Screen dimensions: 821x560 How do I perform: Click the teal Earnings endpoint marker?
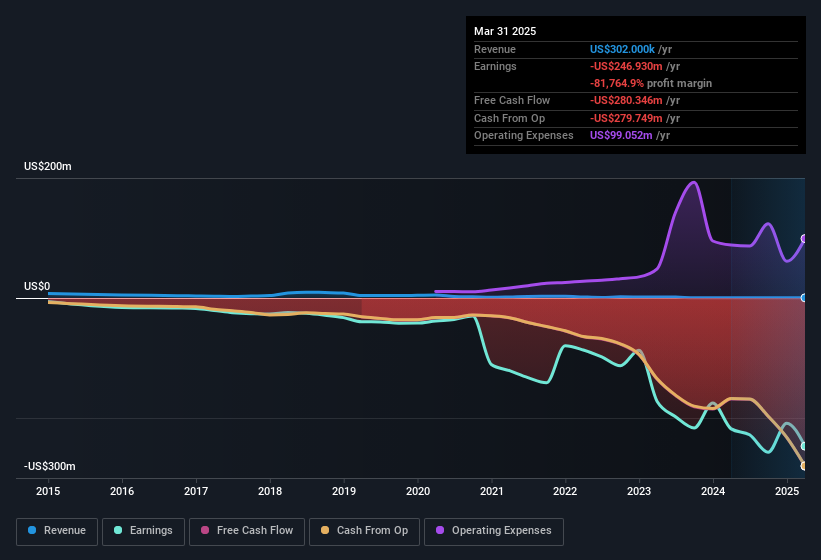pyautogui.click(x=804, y=446)
